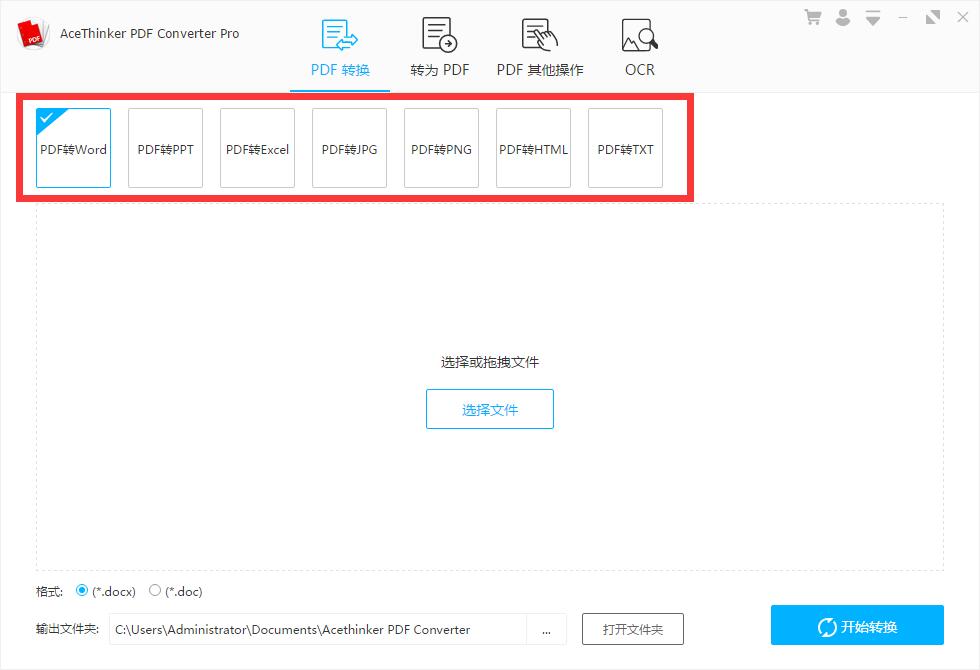This screenshot has height=670, width=980.
Task: Select the (*.docx) format radio button
Action: pyautogui.click(x=81, y=590)
